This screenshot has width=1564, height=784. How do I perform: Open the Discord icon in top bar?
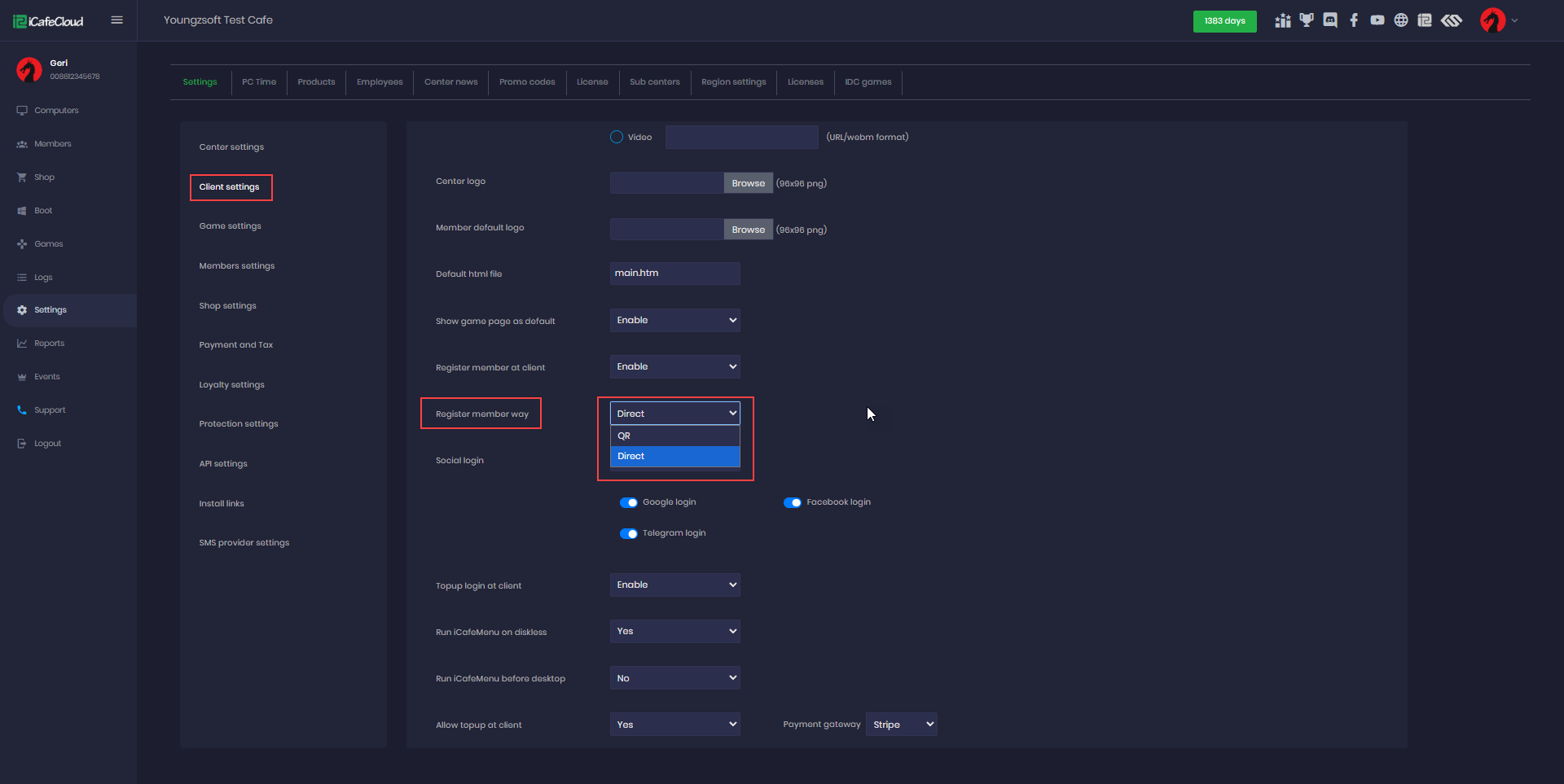(1330, 20)
